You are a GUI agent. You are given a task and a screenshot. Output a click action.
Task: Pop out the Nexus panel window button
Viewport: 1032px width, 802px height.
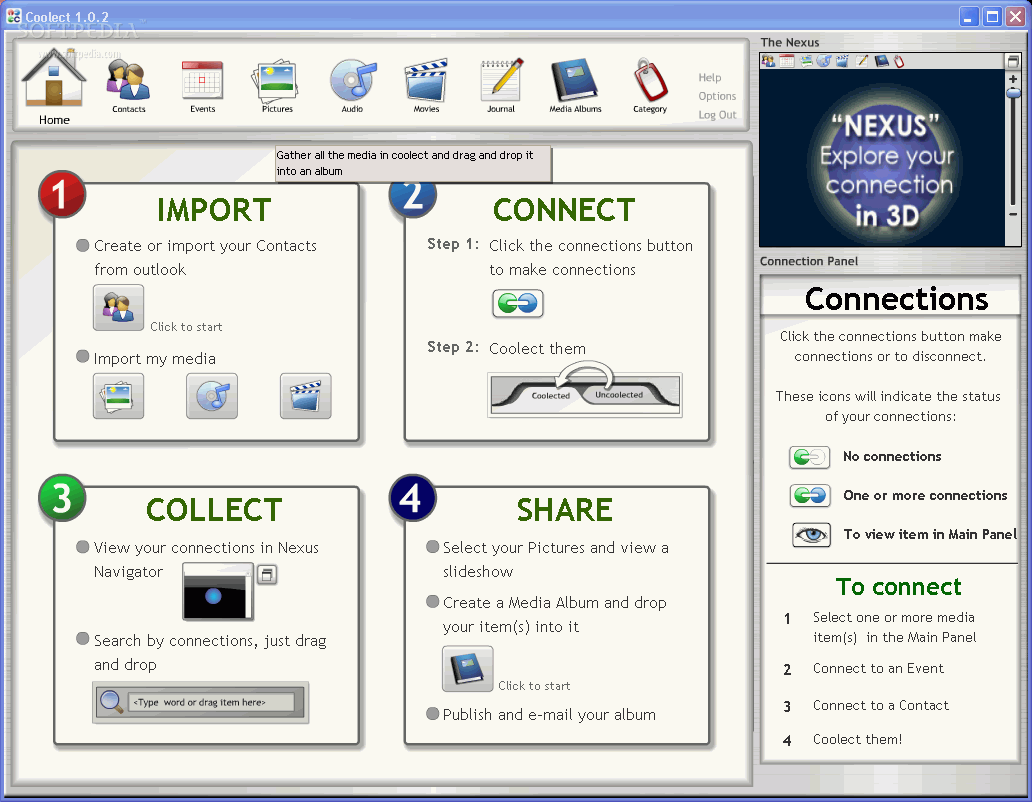coord(1013,61)
